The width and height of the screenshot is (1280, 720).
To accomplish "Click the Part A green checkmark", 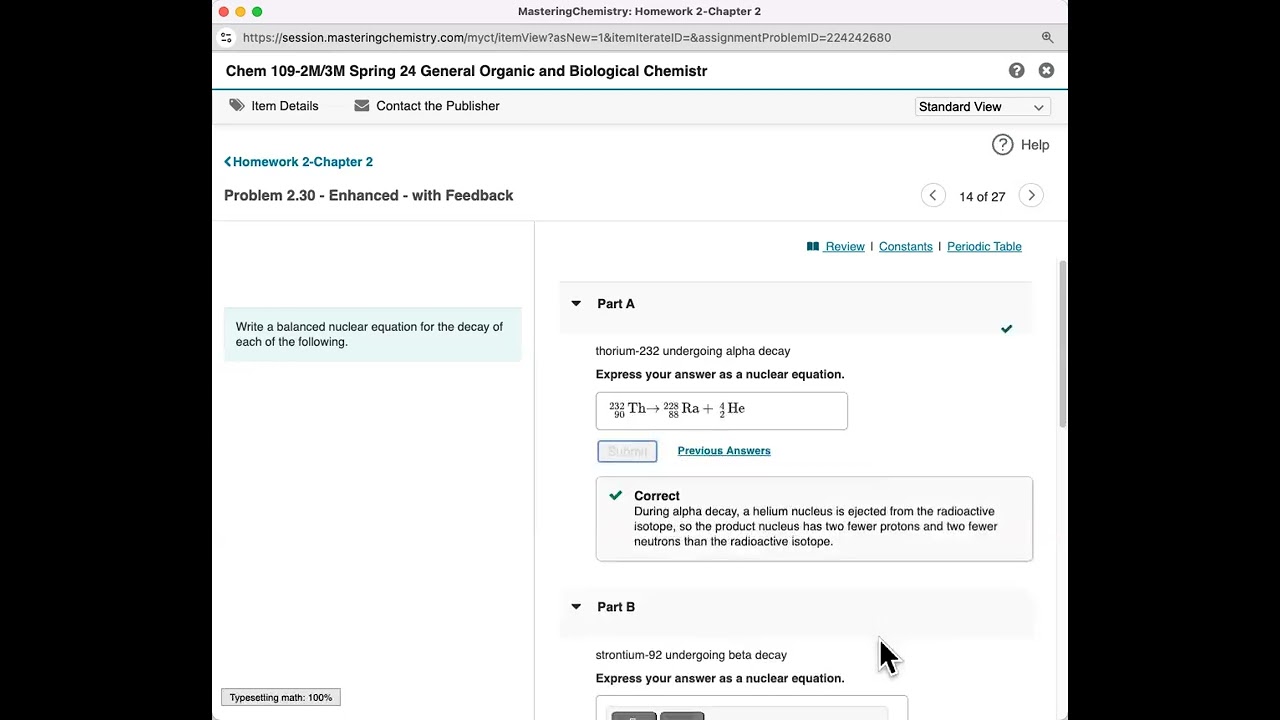I will click(1006, 329).
